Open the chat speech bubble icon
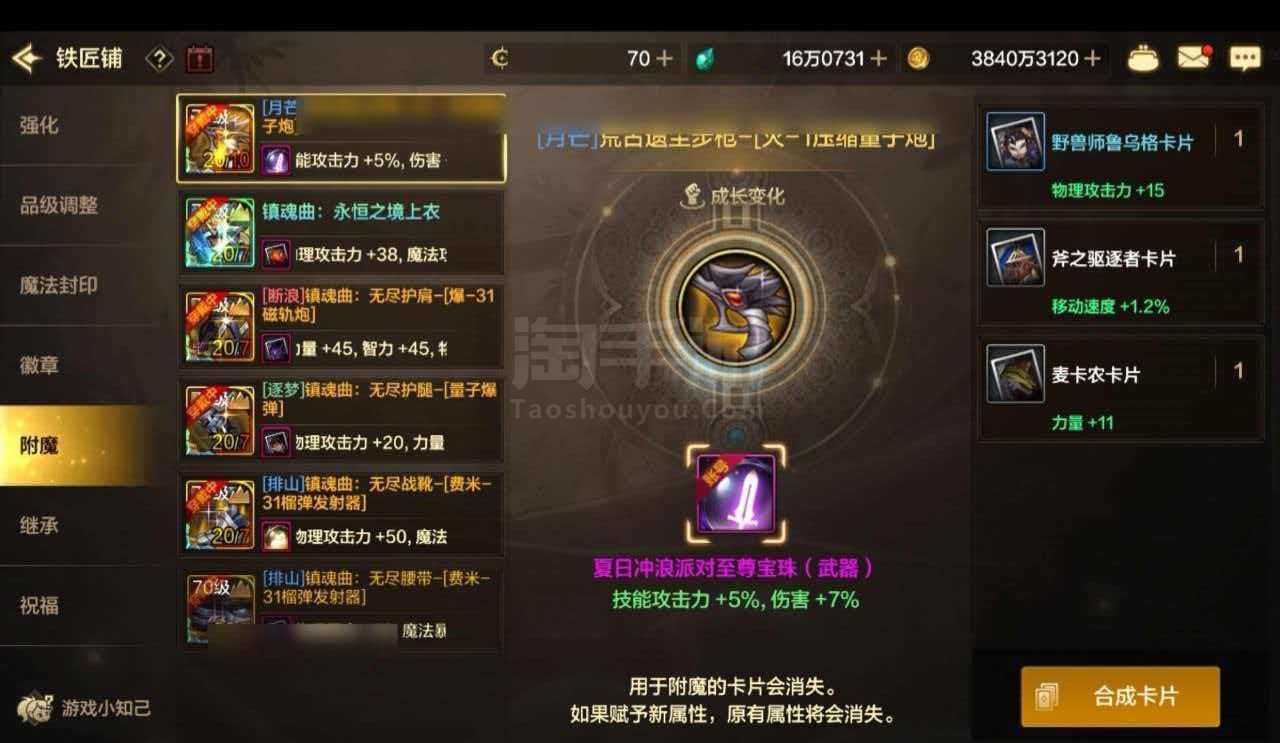This screenshot has width=1280, height=743. [x=1245, y=58]
